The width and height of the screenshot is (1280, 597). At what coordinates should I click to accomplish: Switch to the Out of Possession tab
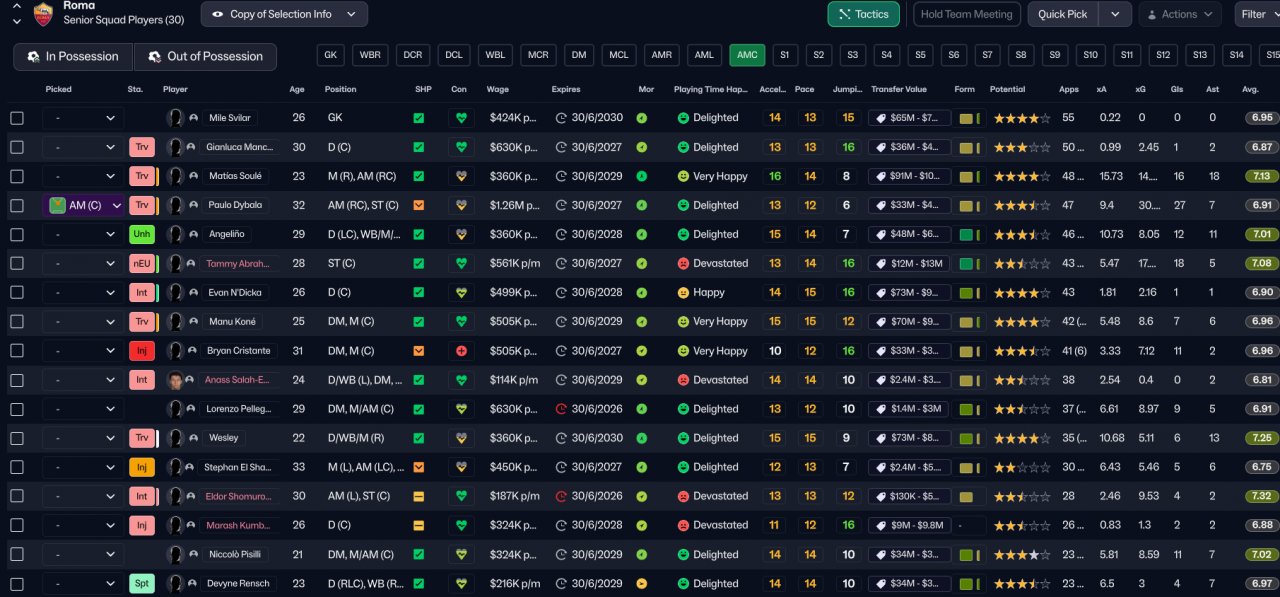pyautogui.click(x=205, y=56)
